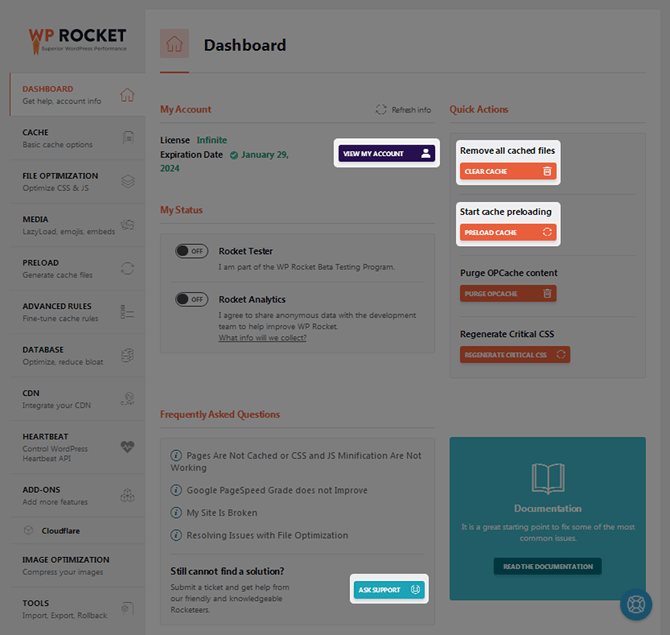Open the Tools section

[78, 609]
